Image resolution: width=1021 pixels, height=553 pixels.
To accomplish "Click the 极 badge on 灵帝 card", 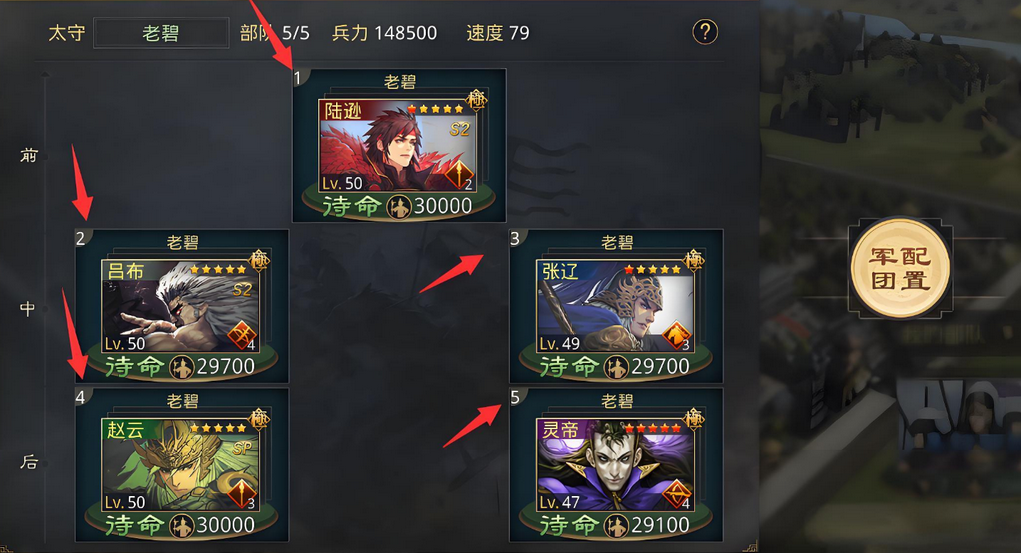I will (693, 418).
